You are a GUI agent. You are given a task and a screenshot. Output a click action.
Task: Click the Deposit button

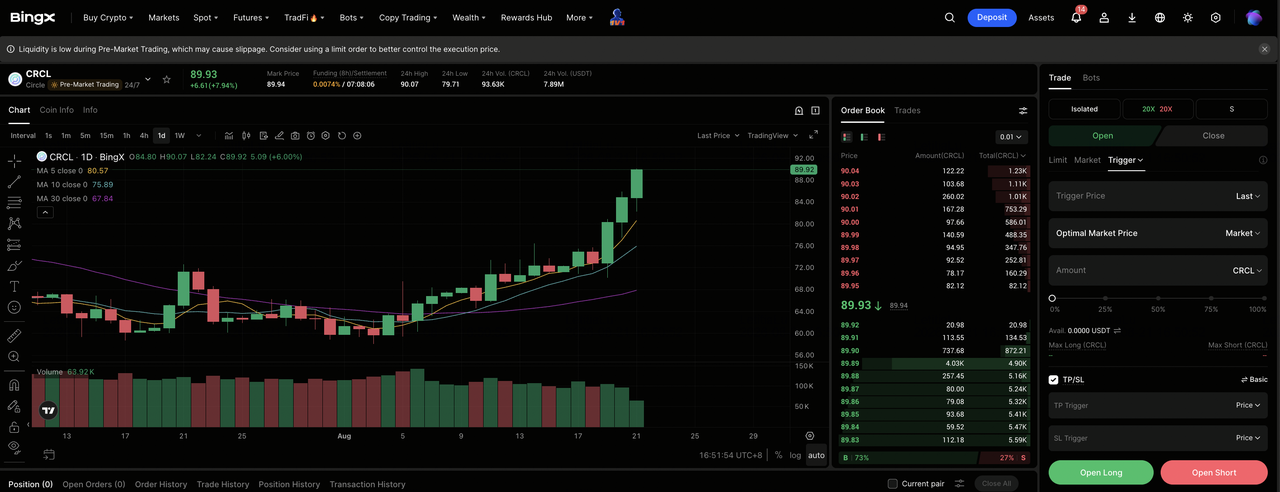(992, 17)
